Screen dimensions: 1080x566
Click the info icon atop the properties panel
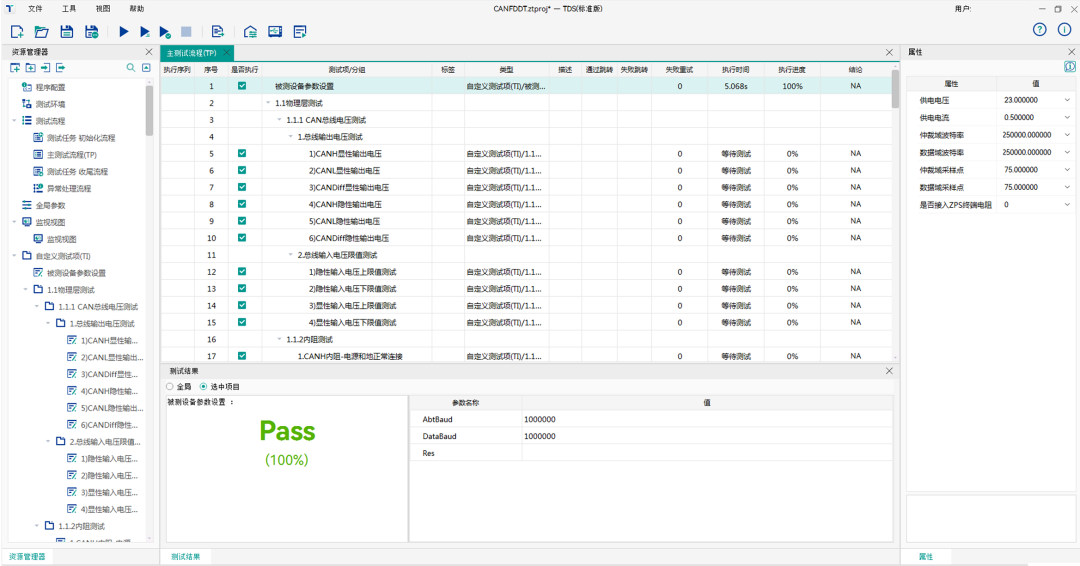pyautogui.click(x=1069, y=67)
